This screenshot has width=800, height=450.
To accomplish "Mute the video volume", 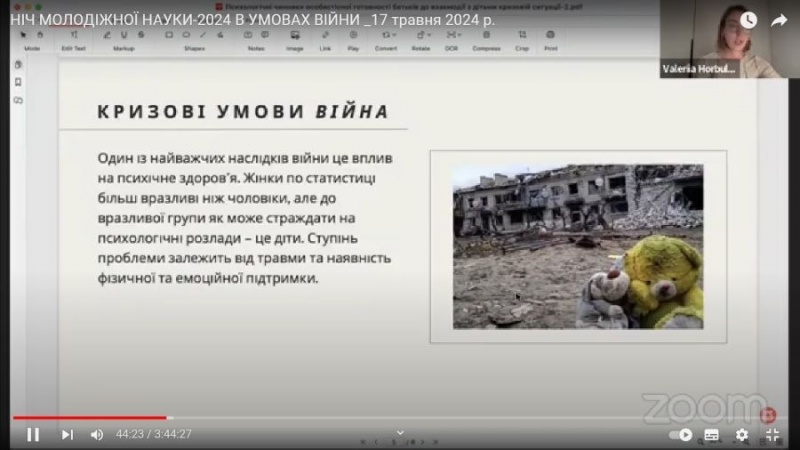I will [x=97, y=434].
